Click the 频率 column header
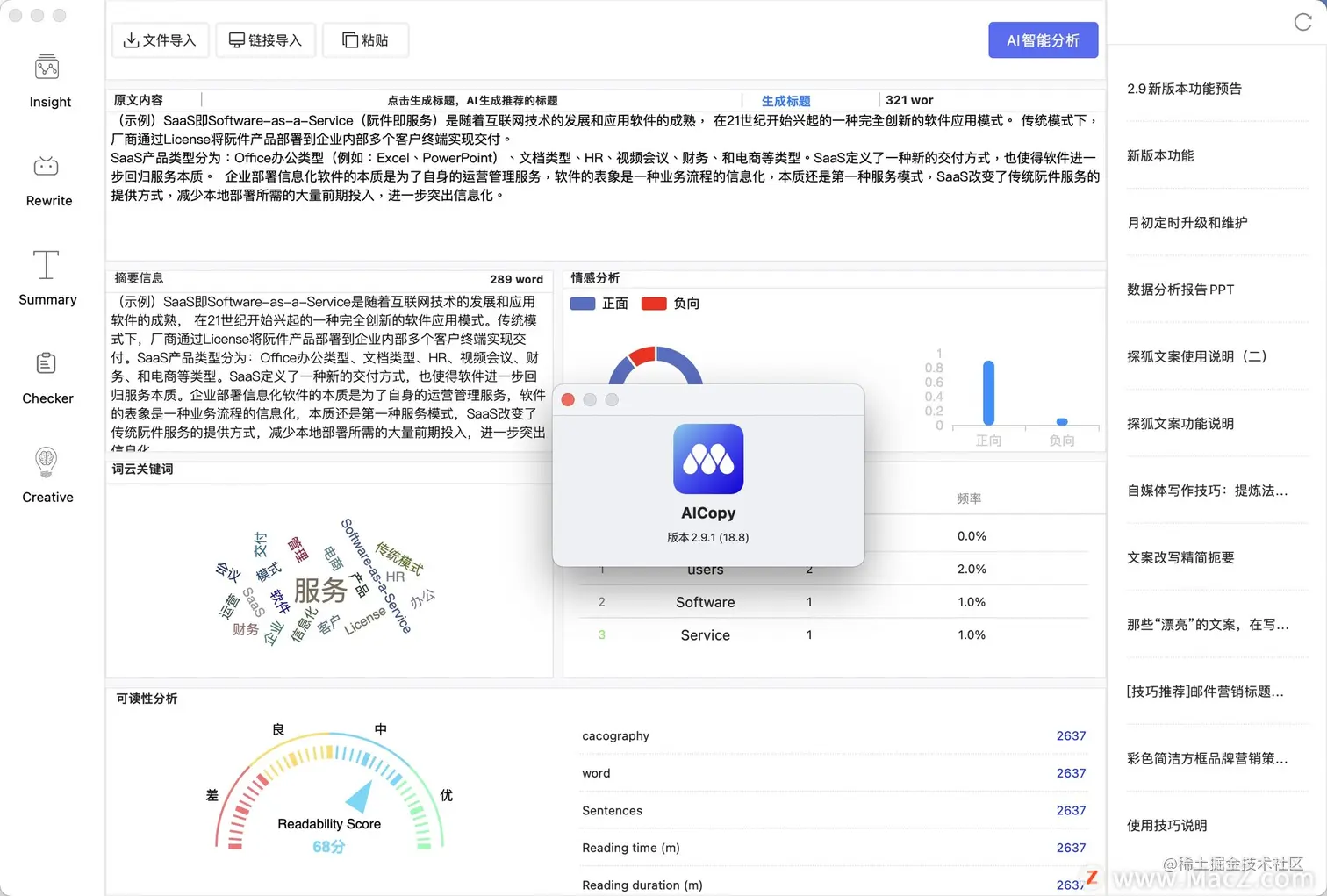 coord(969,498)
